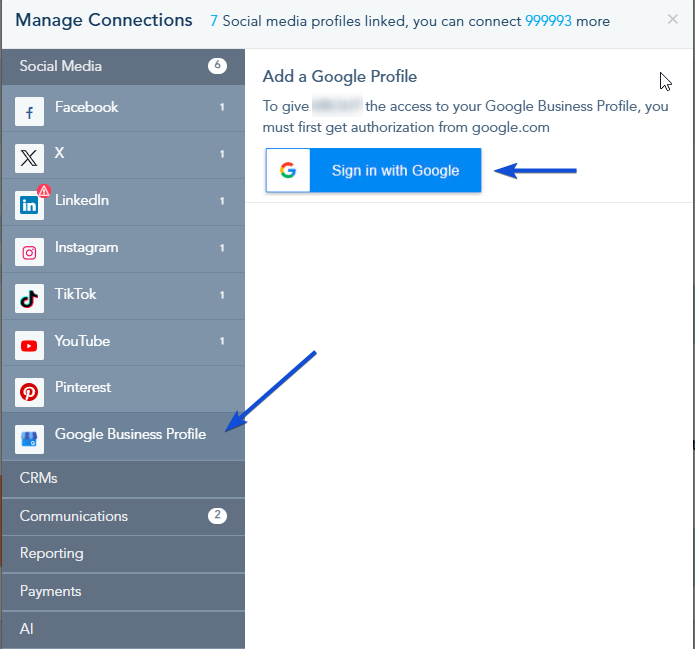Select Pinterest label in the connections list

click(83, 387)
